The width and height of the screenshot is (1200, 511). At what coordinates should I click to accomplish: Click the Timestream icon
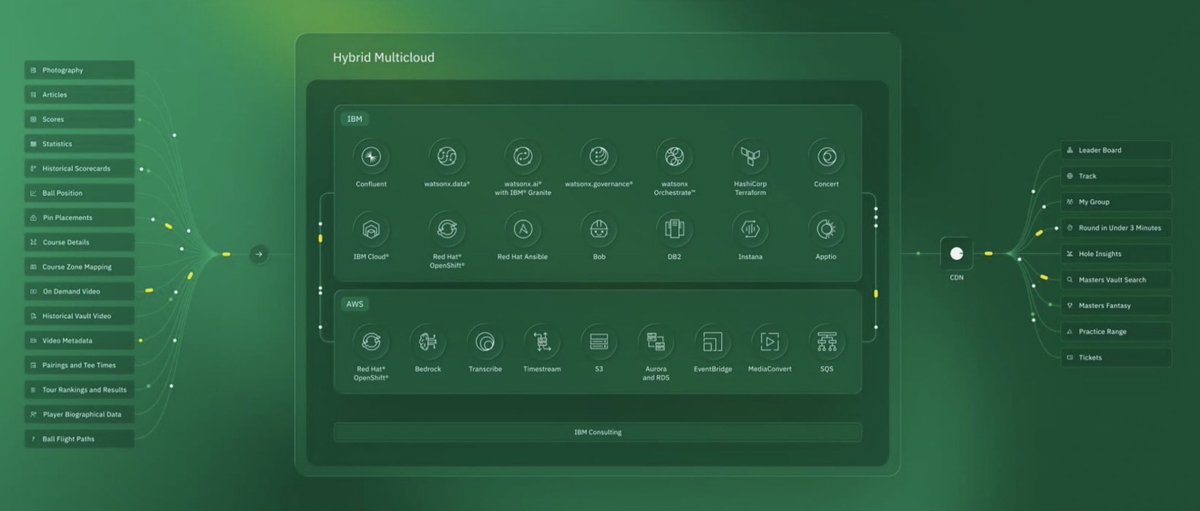tap(542, 341)
